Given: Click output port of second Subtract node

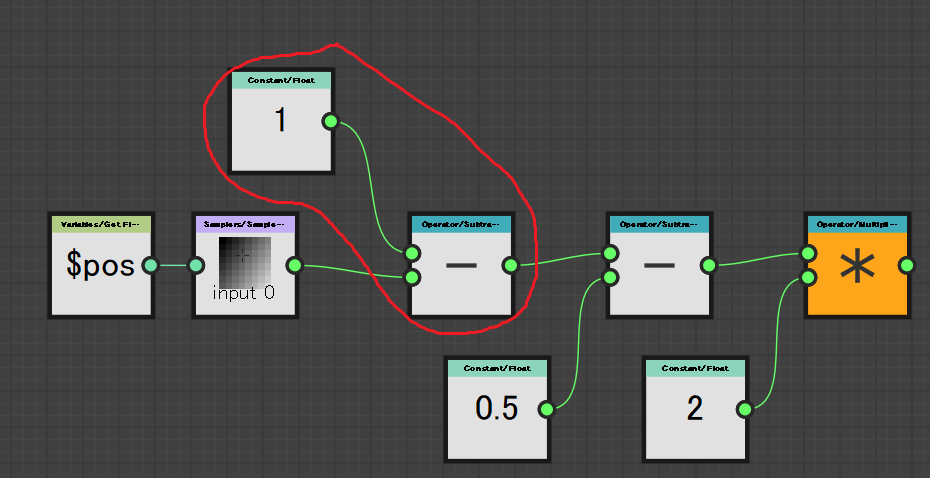Looking at the screenshot, I should tap(708, 265).
